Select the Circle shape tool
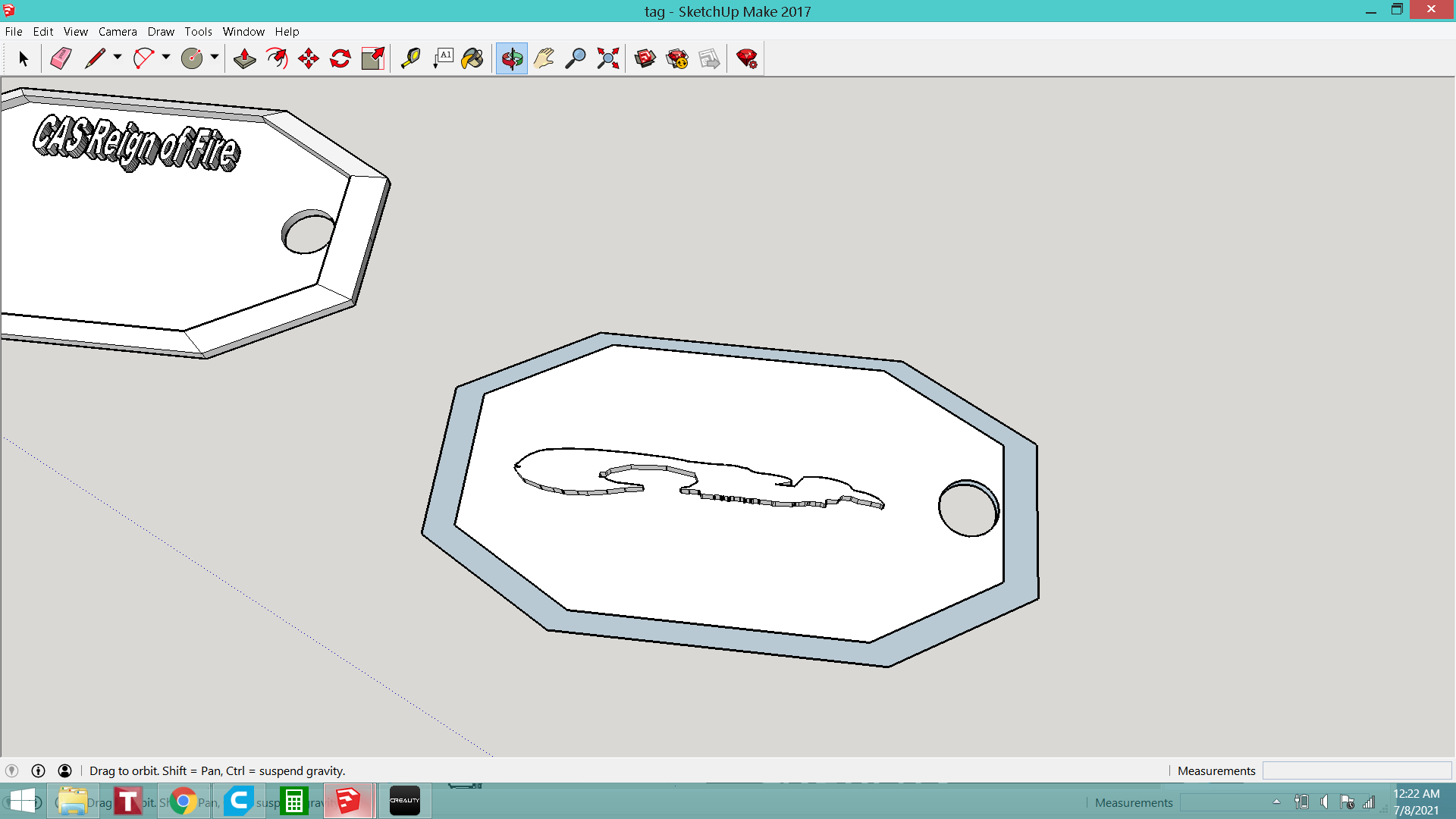The height and width of the screenshot is (819, 1456). 192,58
